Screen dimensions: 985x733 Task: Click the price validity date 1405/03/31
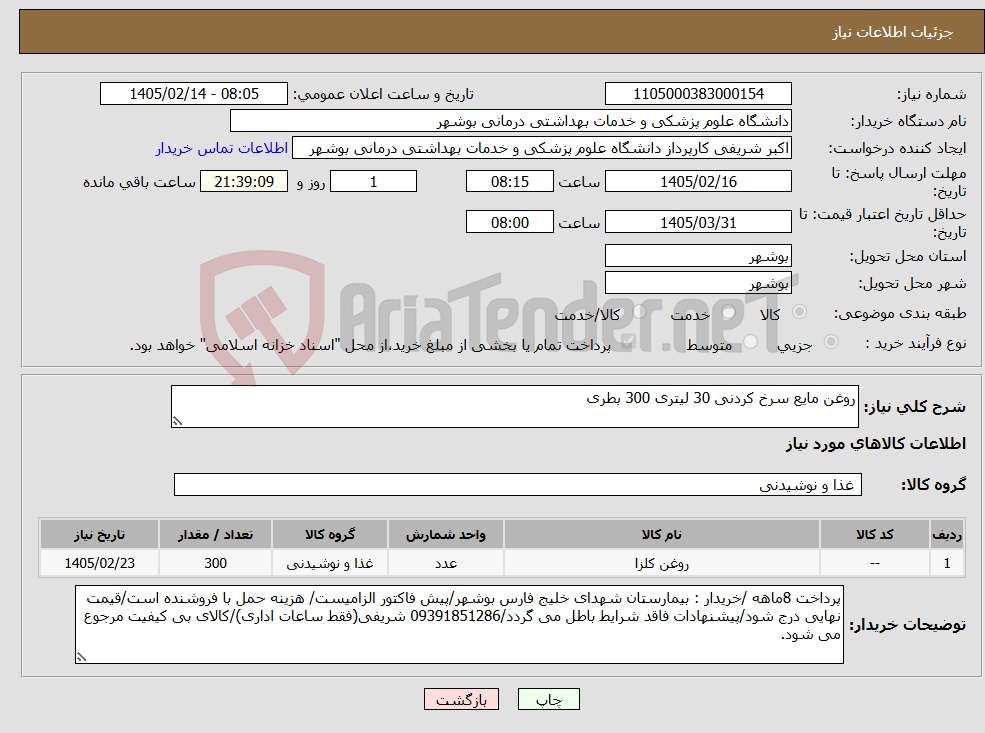point(698,222)
